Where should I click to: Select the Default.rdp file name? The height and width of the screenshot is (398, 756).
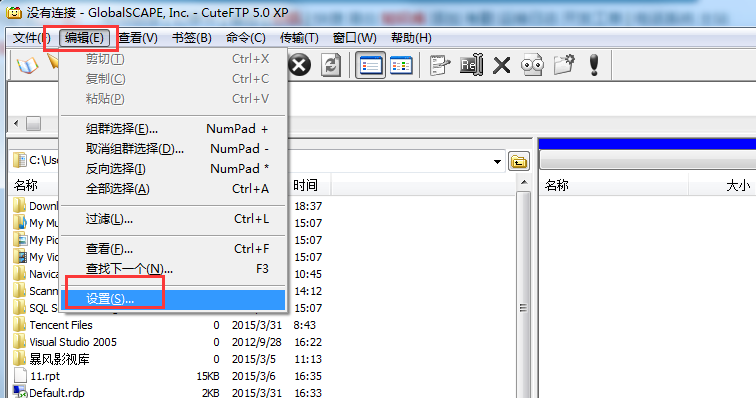56,393
